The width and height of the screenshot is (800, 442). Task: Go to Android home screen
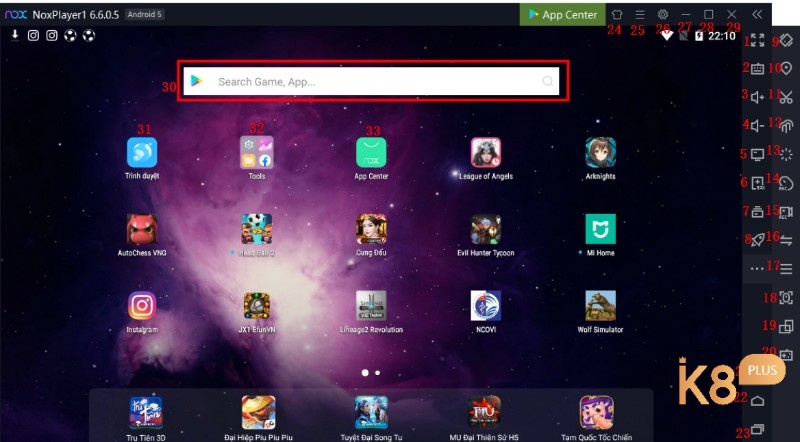[x=758, y=401]
